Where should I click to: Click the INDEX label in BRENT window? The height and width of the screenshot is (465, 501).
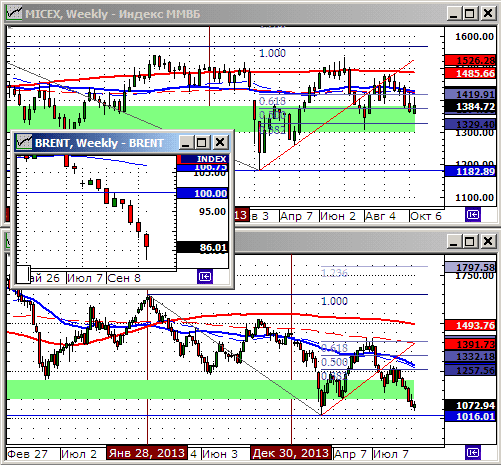click(x=203, y=159)
